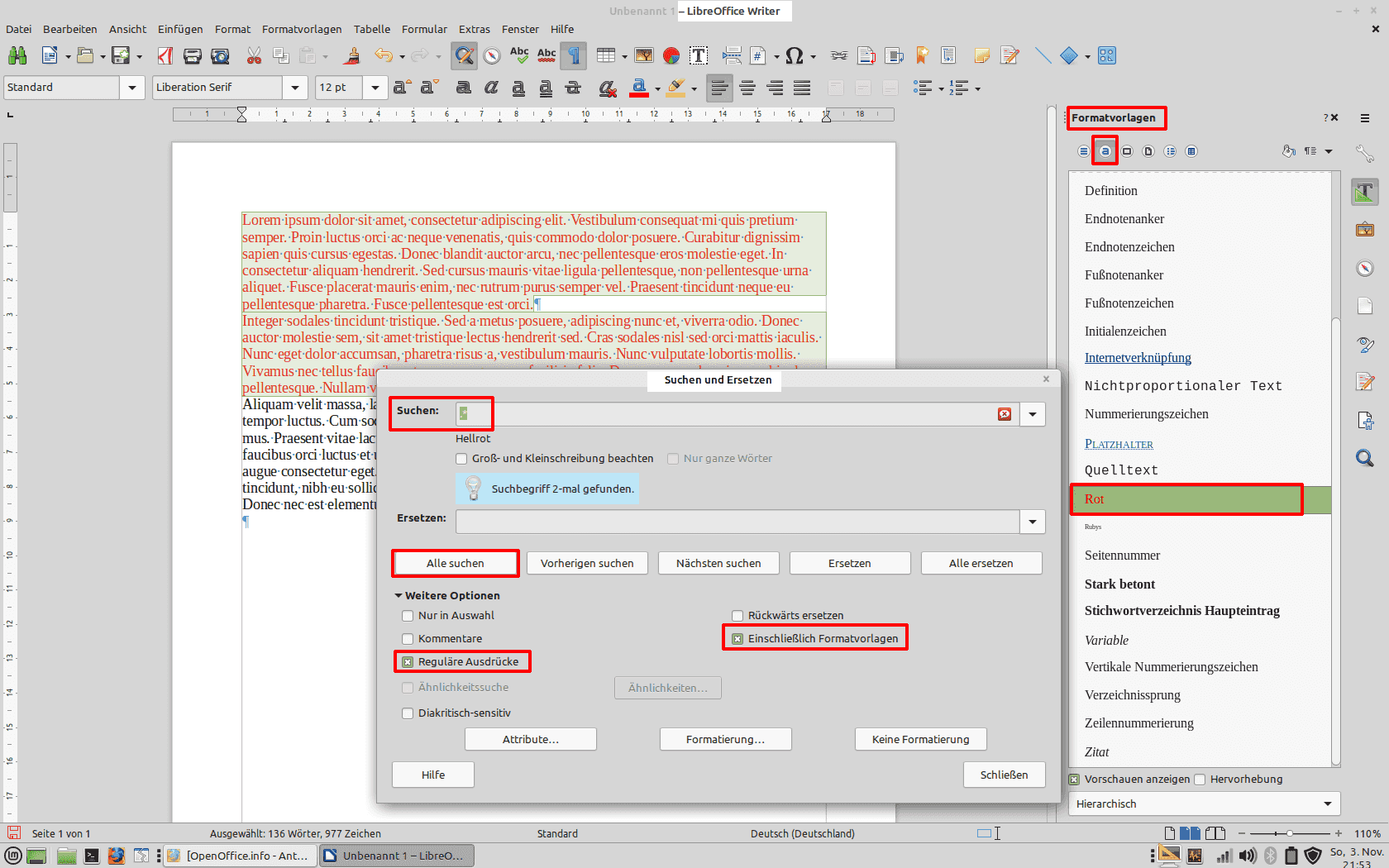Image resolution: width=1389 pixels, height=868 pixels.
Task: Uncheck Einschließlich Formatvorlagen checkbox
Action: [737, 639]
